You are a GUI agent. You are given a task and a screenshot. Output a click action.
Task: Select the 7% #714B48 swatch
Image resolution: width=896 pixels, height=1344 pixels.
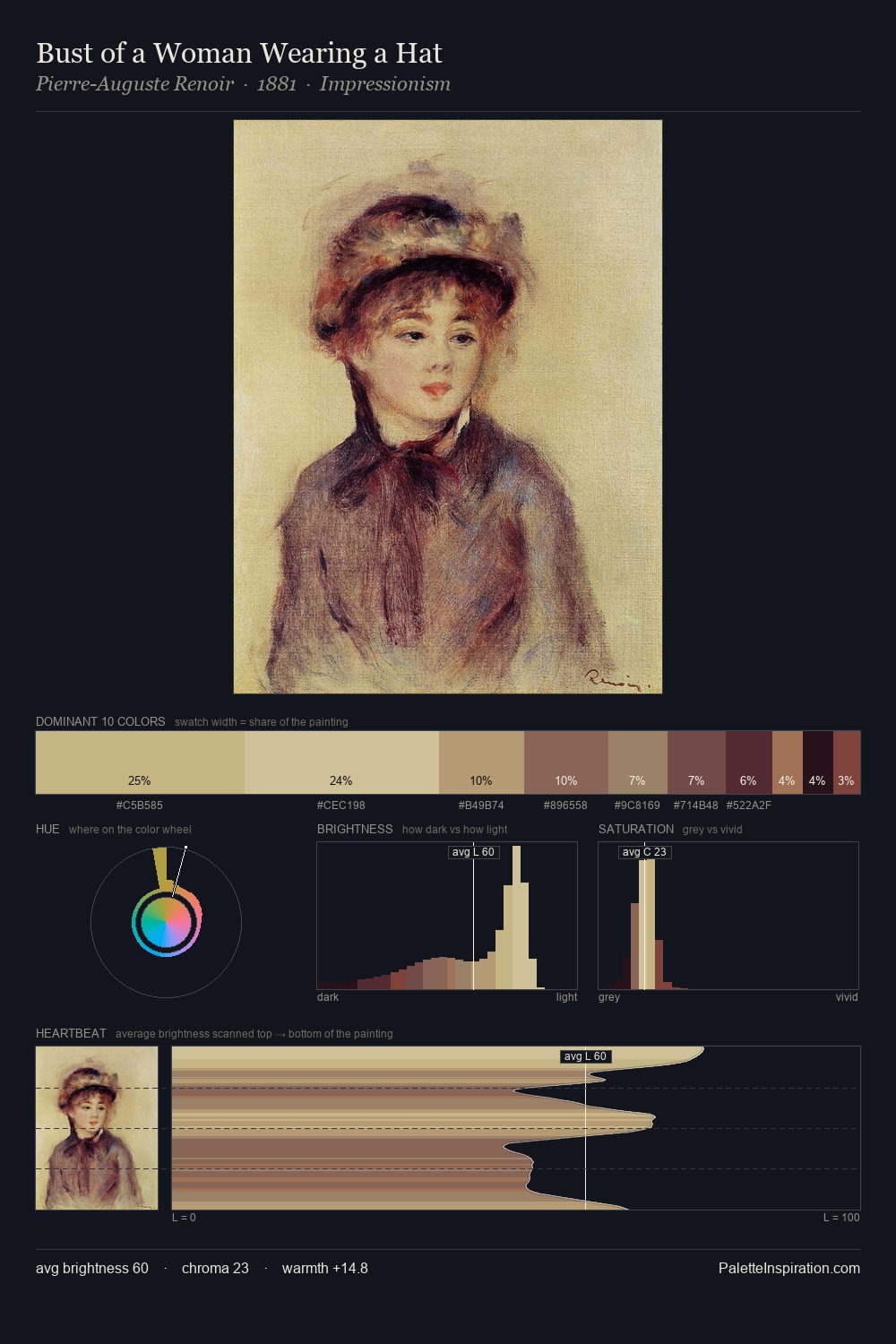696,762
